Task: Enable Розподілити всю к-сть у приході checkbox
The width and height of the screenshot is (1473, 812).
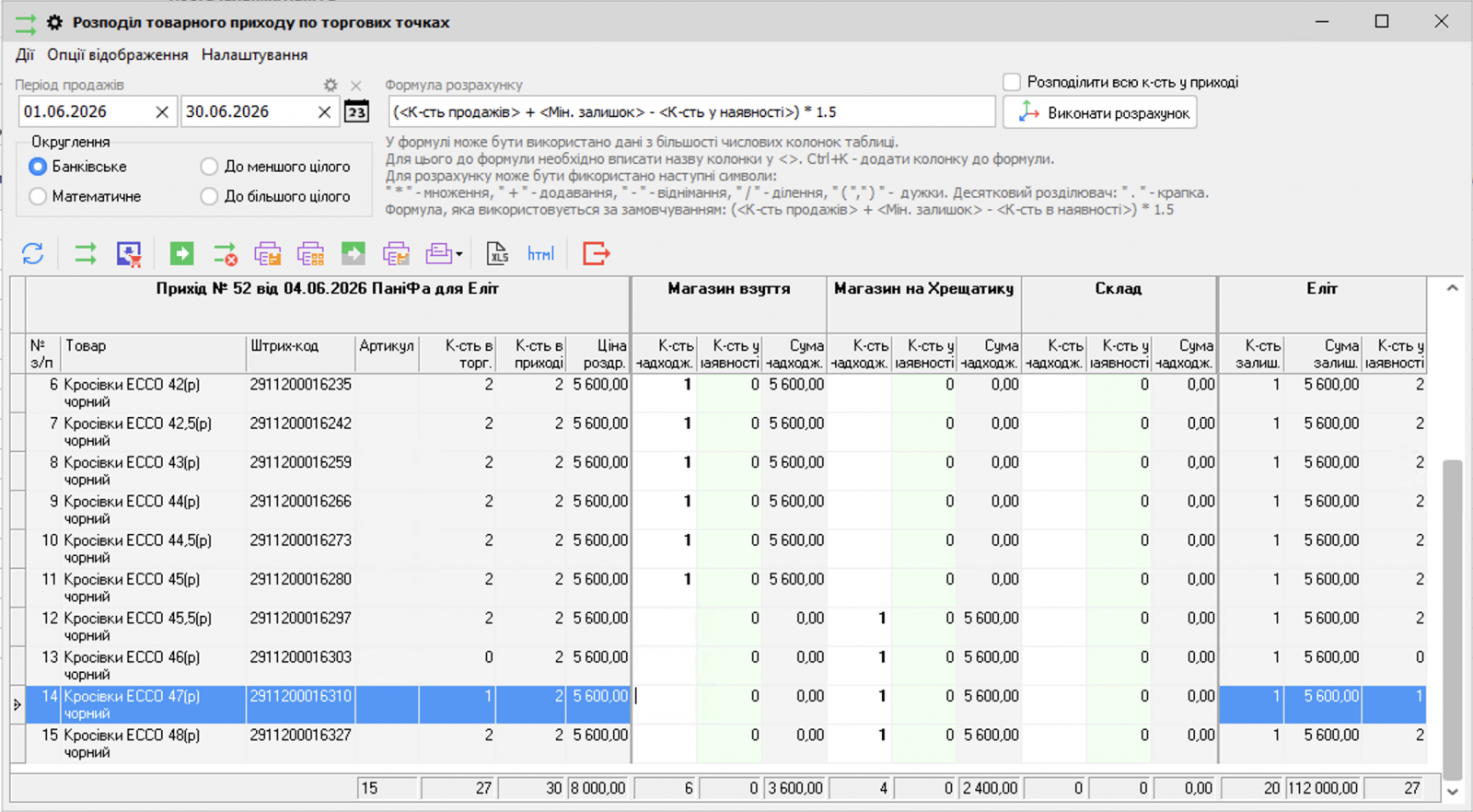Action: [x=1012, y=82]
